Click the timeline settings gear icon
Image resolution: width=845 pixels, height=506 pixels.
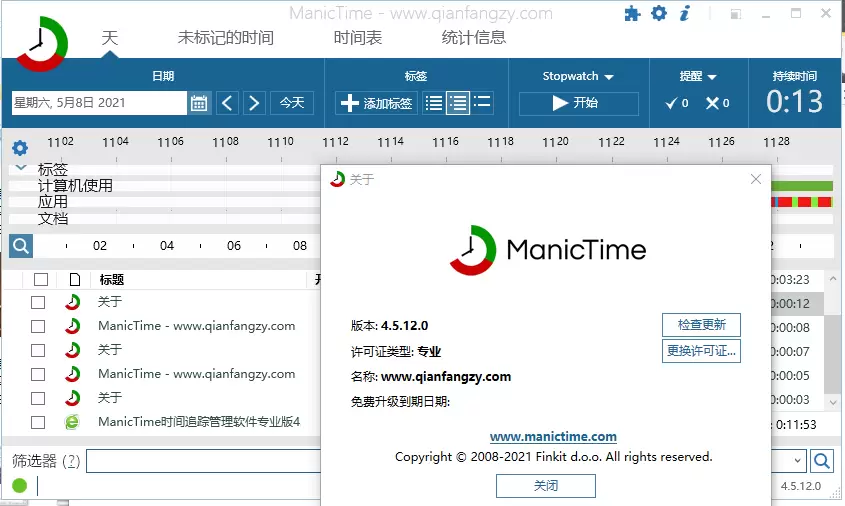pyautogui.click(x=20, y=147)
